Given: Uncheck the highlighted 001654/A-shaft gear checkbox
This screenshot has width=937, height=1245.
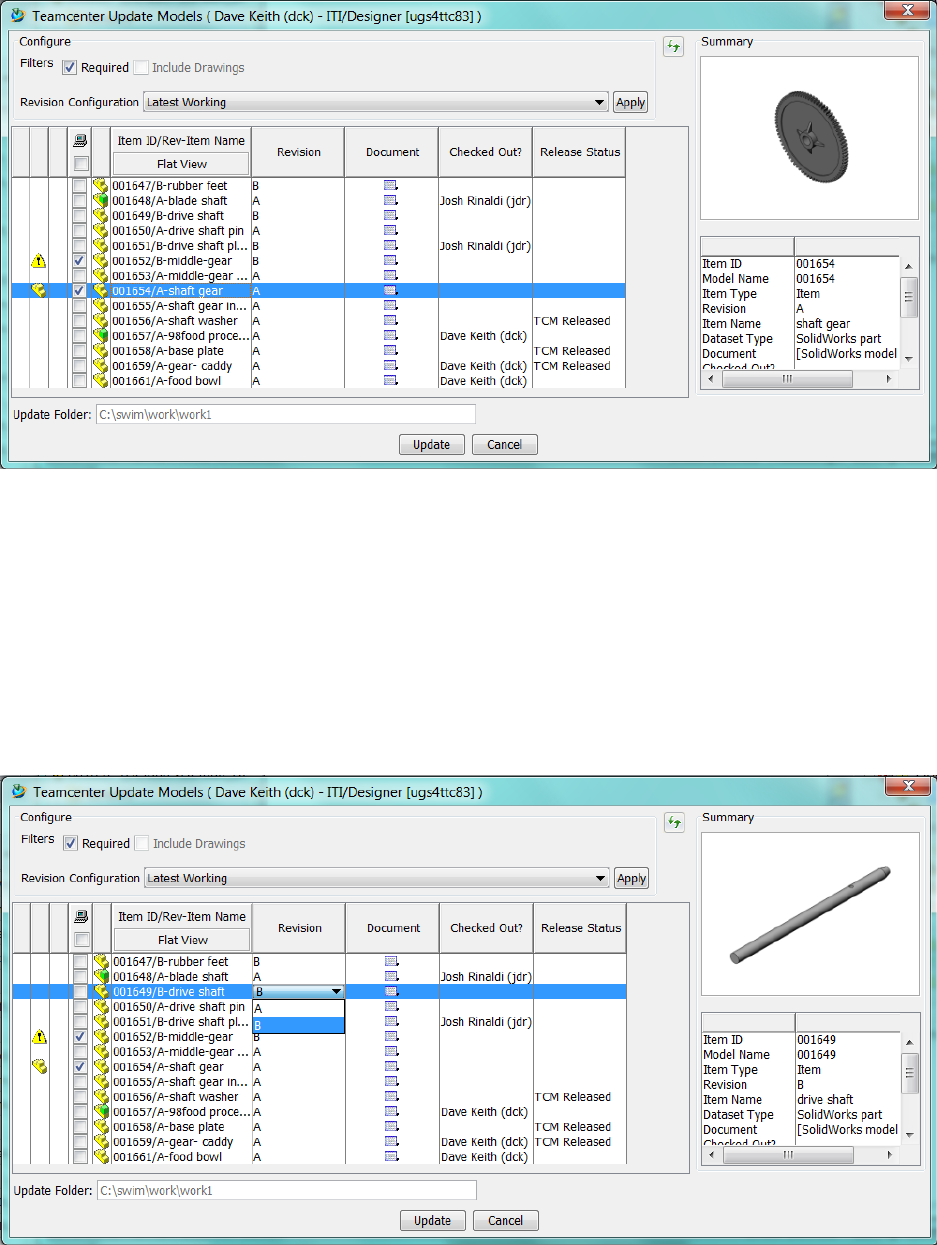Looking at the screenshot, I should click(x=80, y=291).
